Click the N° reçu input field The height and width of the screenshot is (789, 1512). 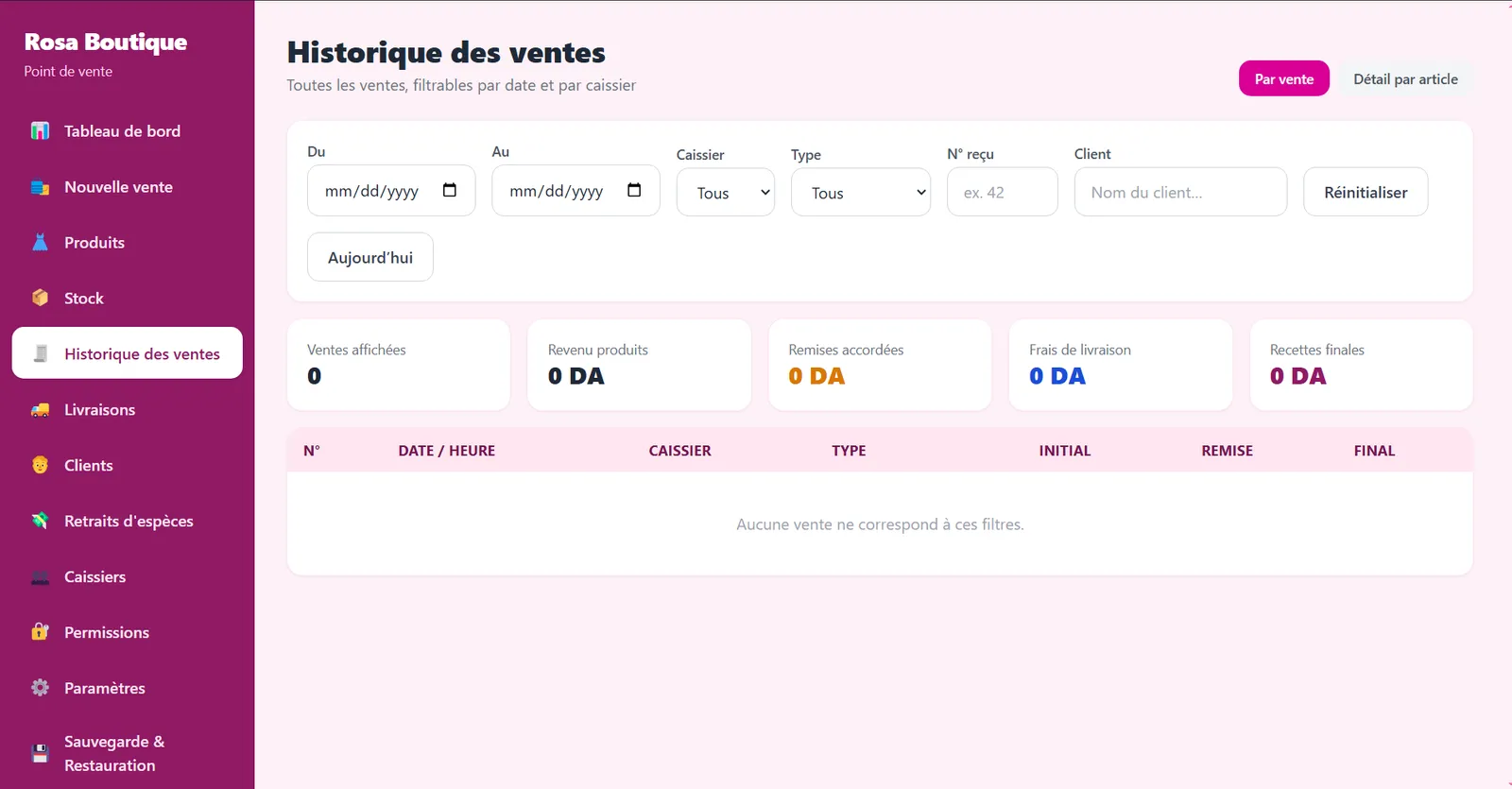tap(1003, 192)
